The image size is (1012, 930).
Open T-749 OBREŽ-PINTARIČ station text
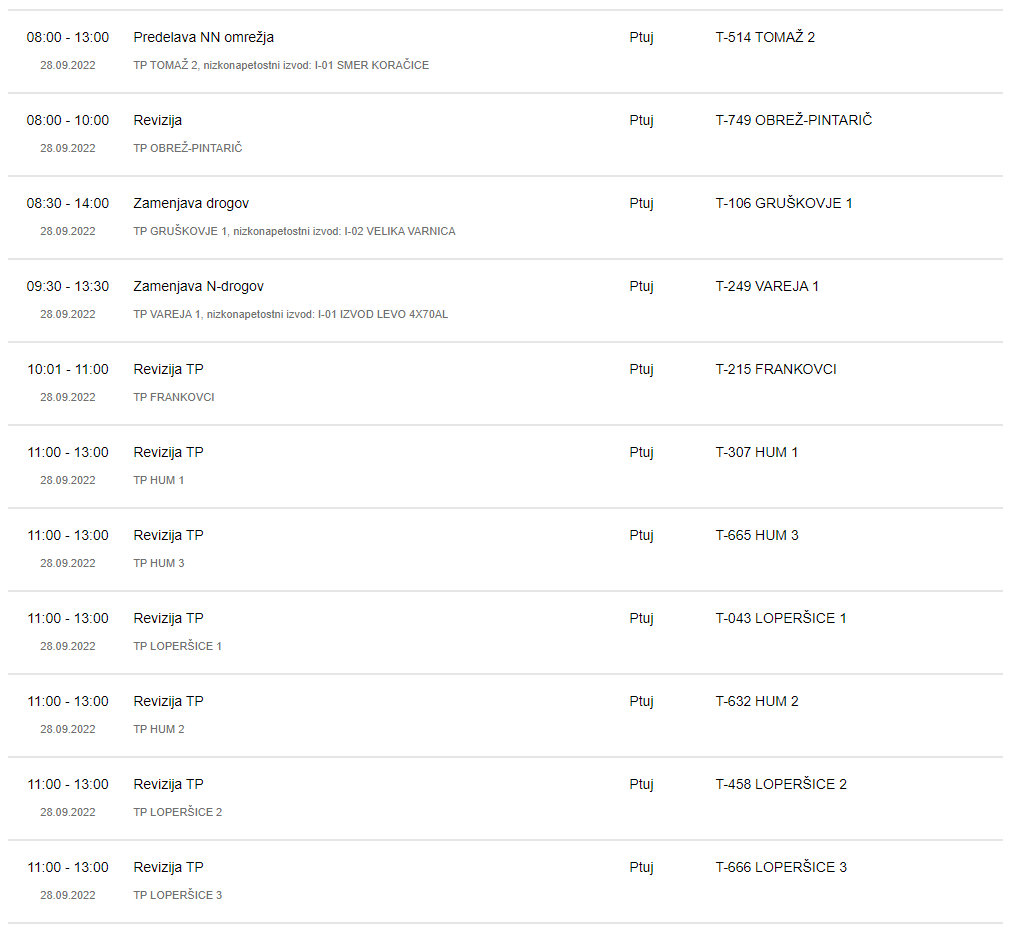(x=793, y=120)
